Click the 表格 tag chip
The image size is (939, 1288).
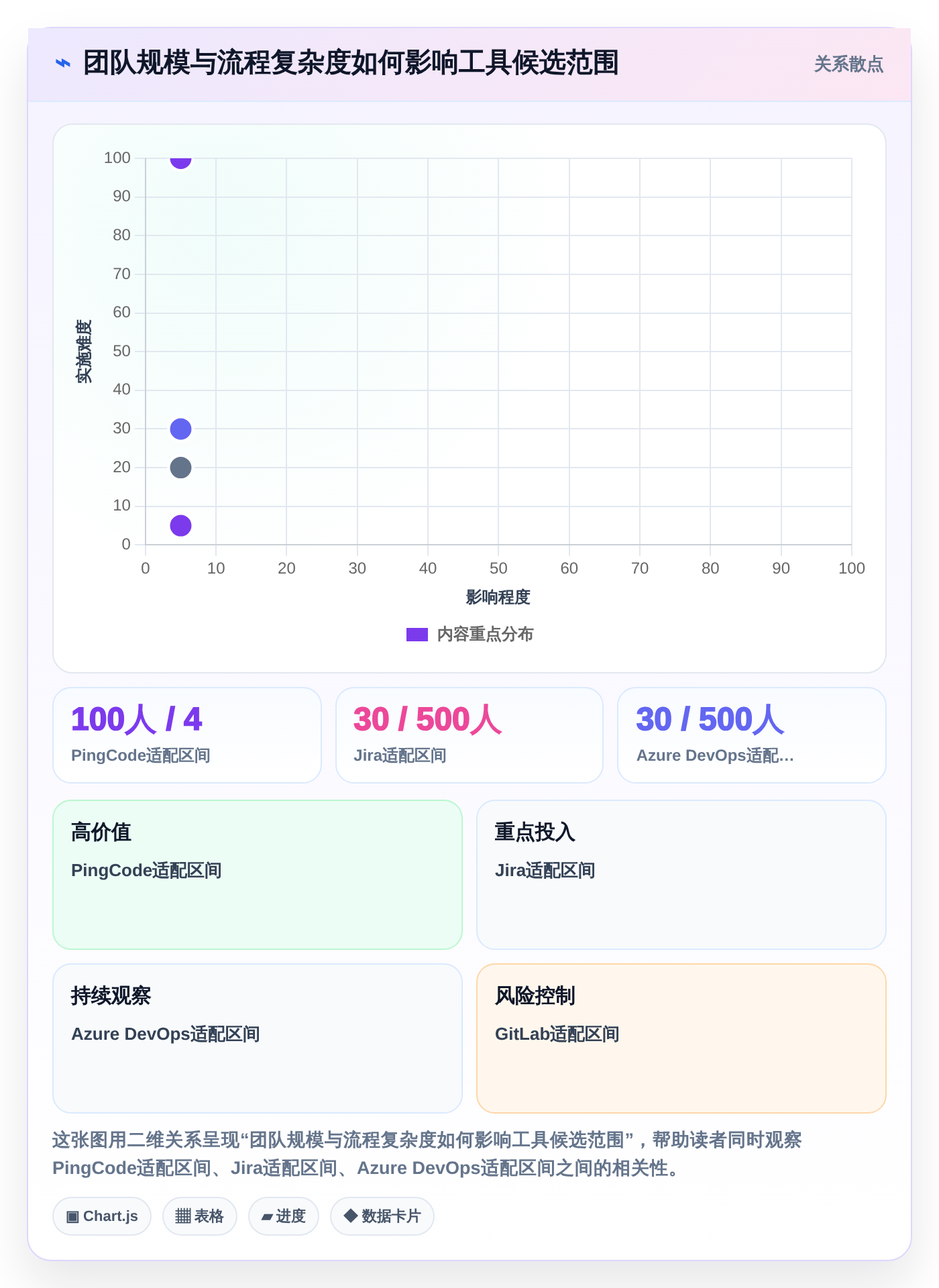point(200,1216)
